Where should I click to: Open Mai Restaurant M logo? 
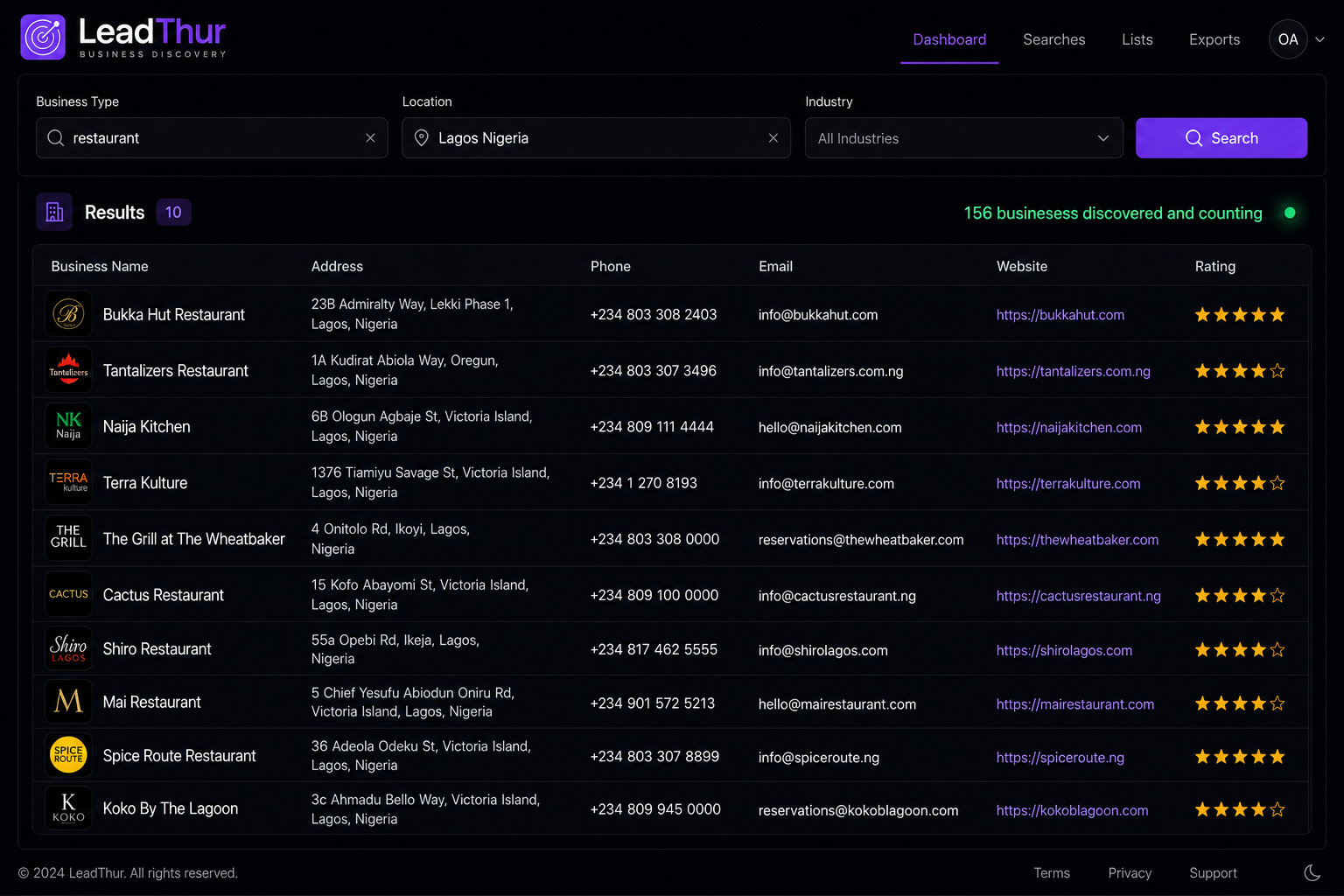click(68, 702)
